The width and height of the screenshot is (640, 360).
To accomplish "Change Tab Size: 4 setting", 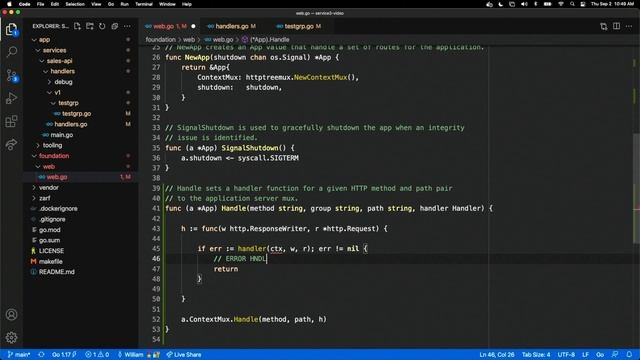I will coord(536,355).
